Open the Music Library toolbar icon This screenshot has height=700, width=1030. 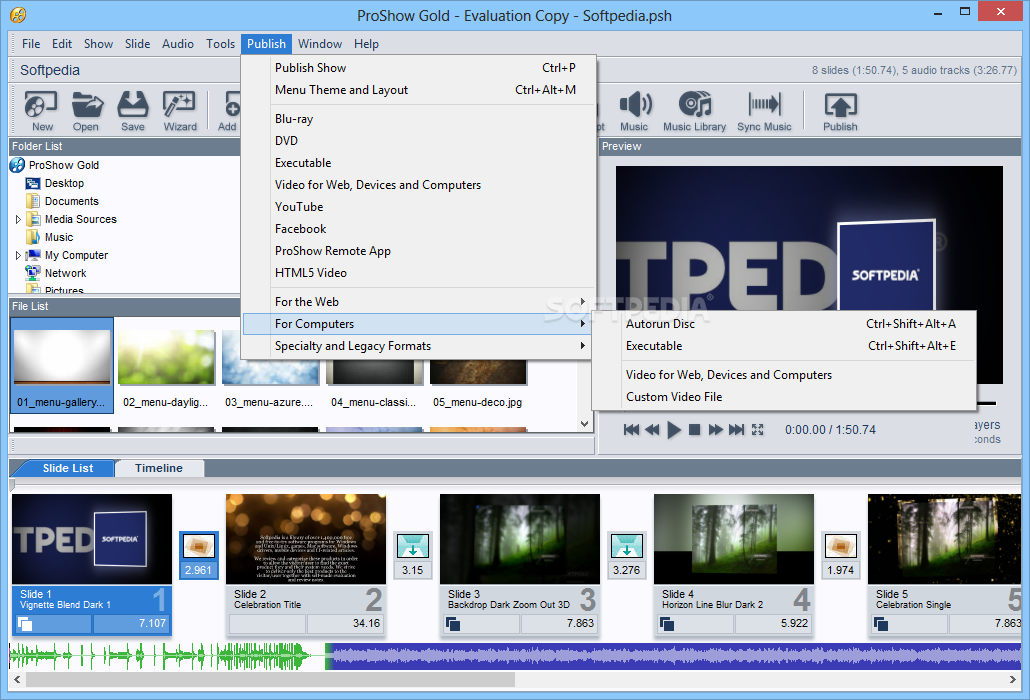(694, 111)
